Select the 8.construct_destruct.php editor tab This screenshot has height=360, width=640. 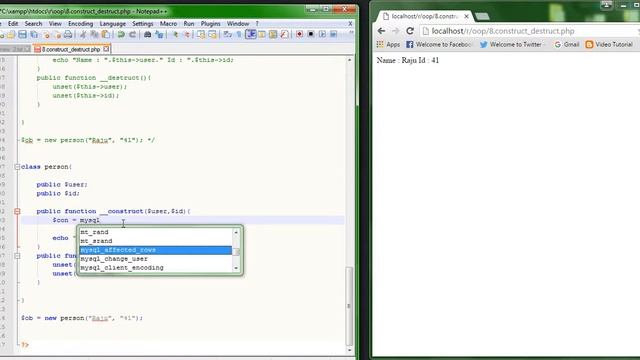click(71, 49)
